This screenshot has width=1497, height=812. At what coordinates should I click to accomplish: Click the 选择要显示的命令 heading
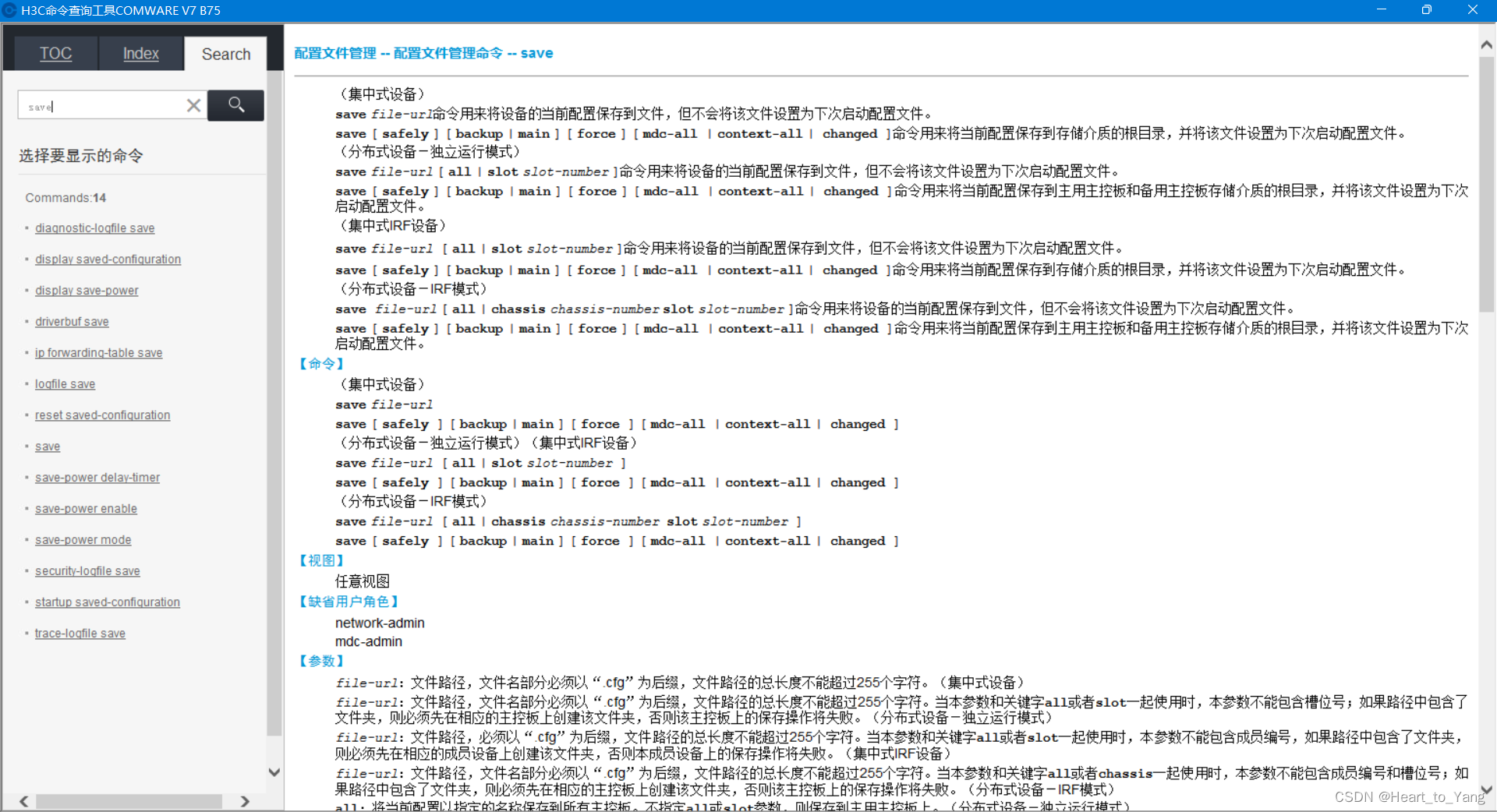tap(81, 156)
